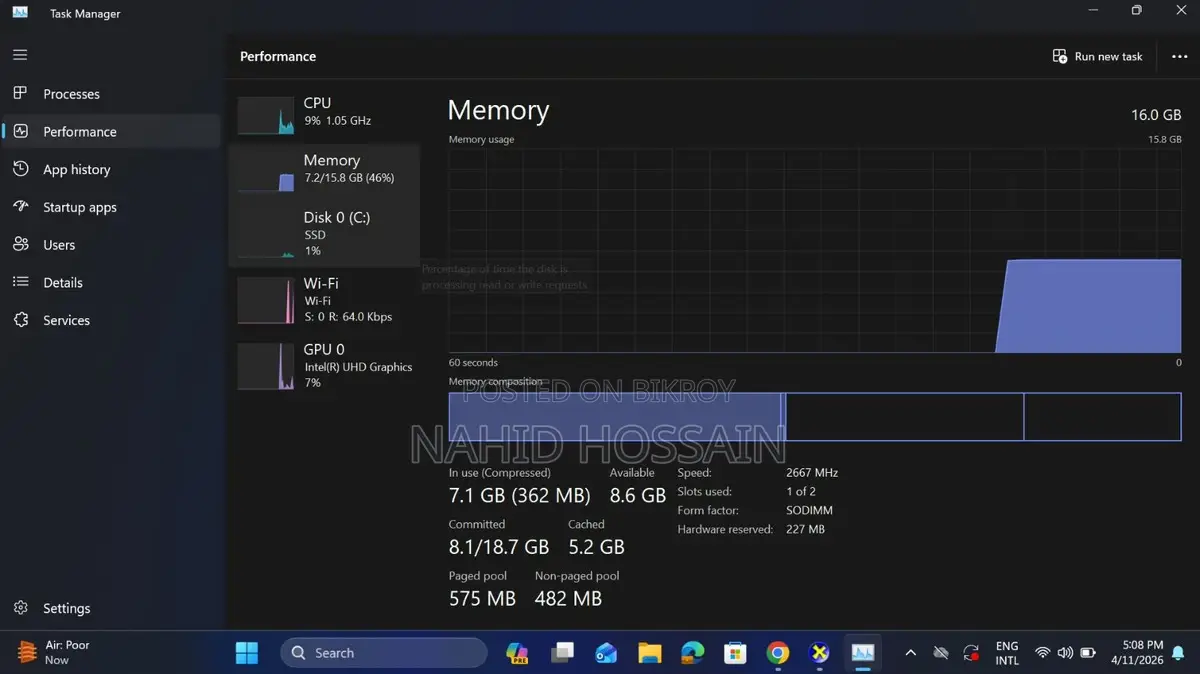The width and height of the screenshot is (1200, 674).
Task: Click the 2667 MHz speed value
Action: 812,473
